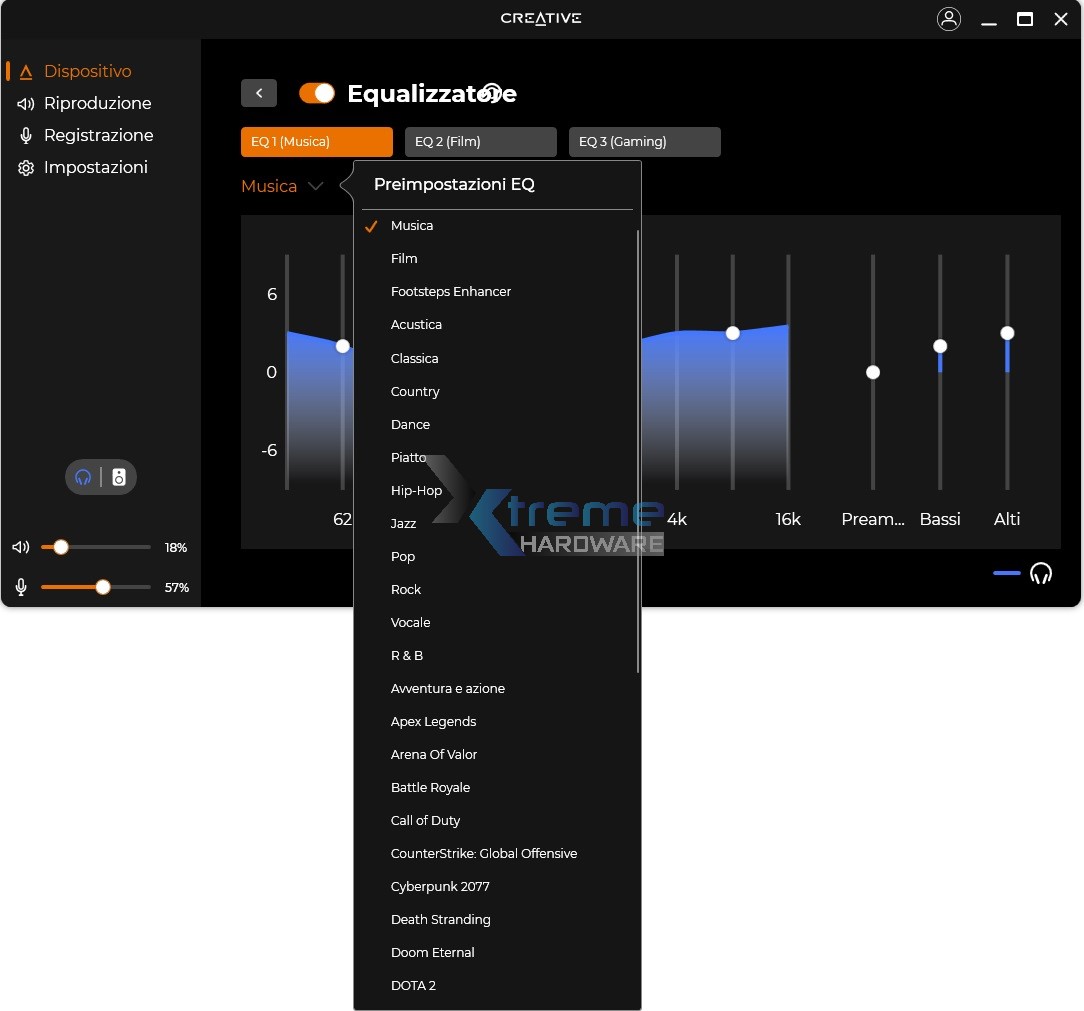Viewport: 1084px width, 1011px height.
Task: Select the Cyberpunk 2077 preset
Action: [440, 886]
